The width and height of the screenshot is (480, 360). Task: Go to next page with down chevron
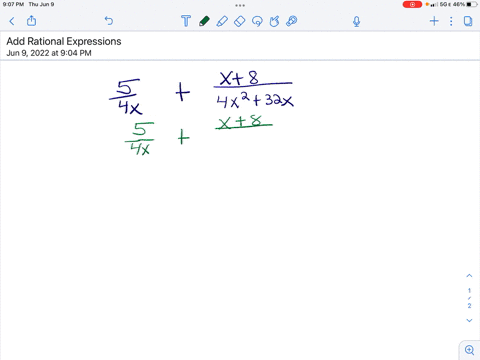[x=469, y=320]
